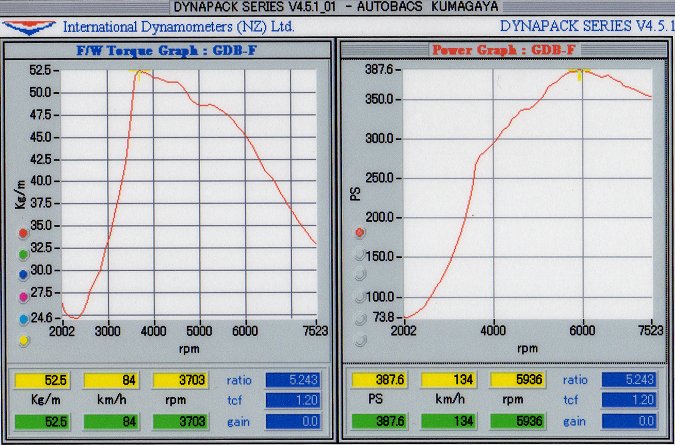This screenshot has width=675, height=445.
Task: Click the 'rpm' axis caption under the power graph
Action: pyautogui.click(x=527, y=349)
